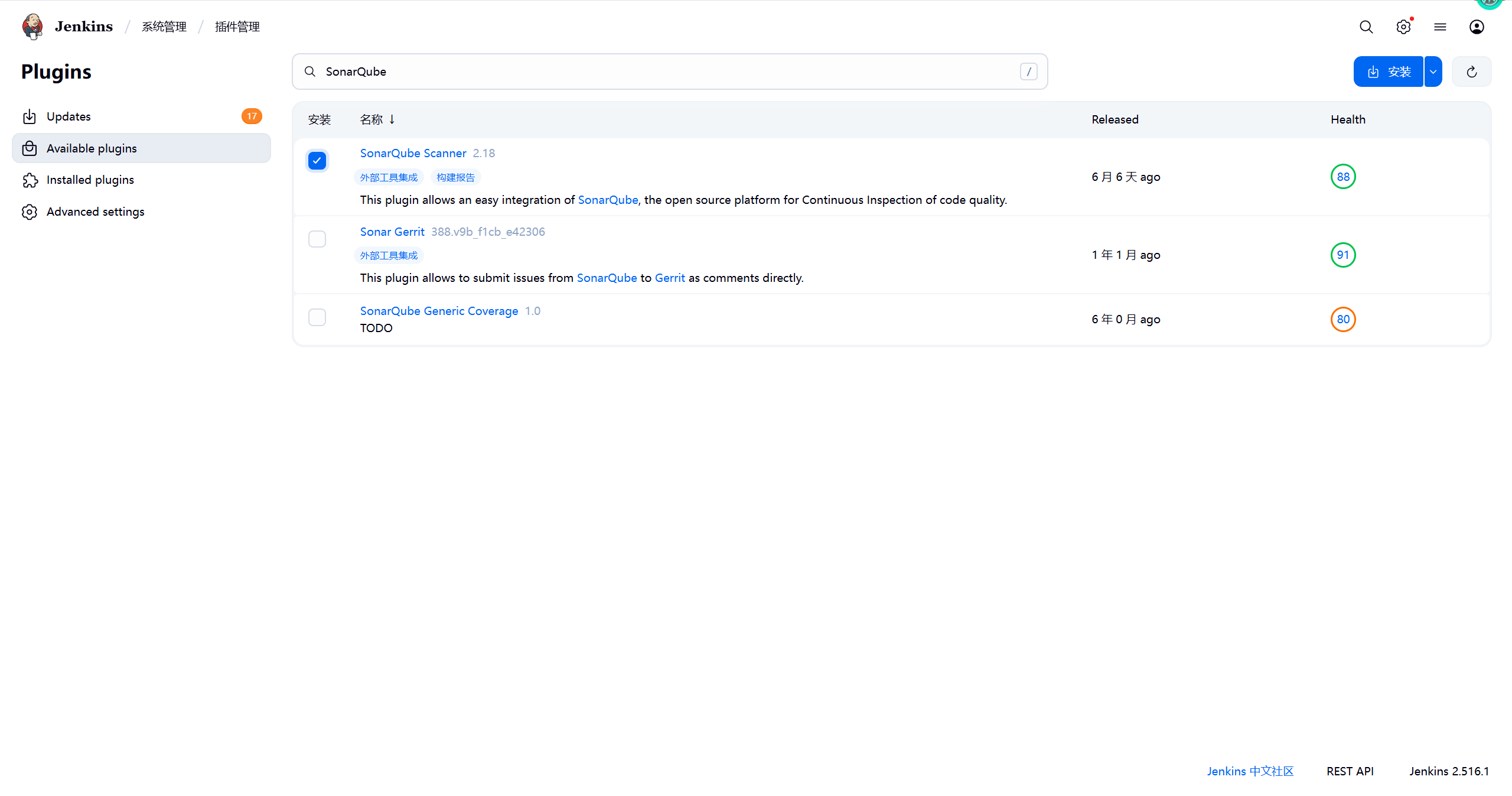Open the user account icon

1477,27
